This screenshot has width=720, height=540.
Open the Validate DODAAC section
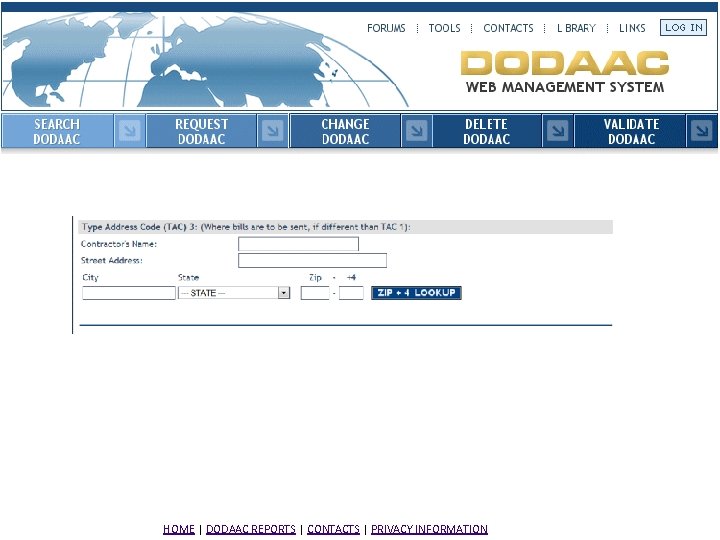tap(631, 131)
